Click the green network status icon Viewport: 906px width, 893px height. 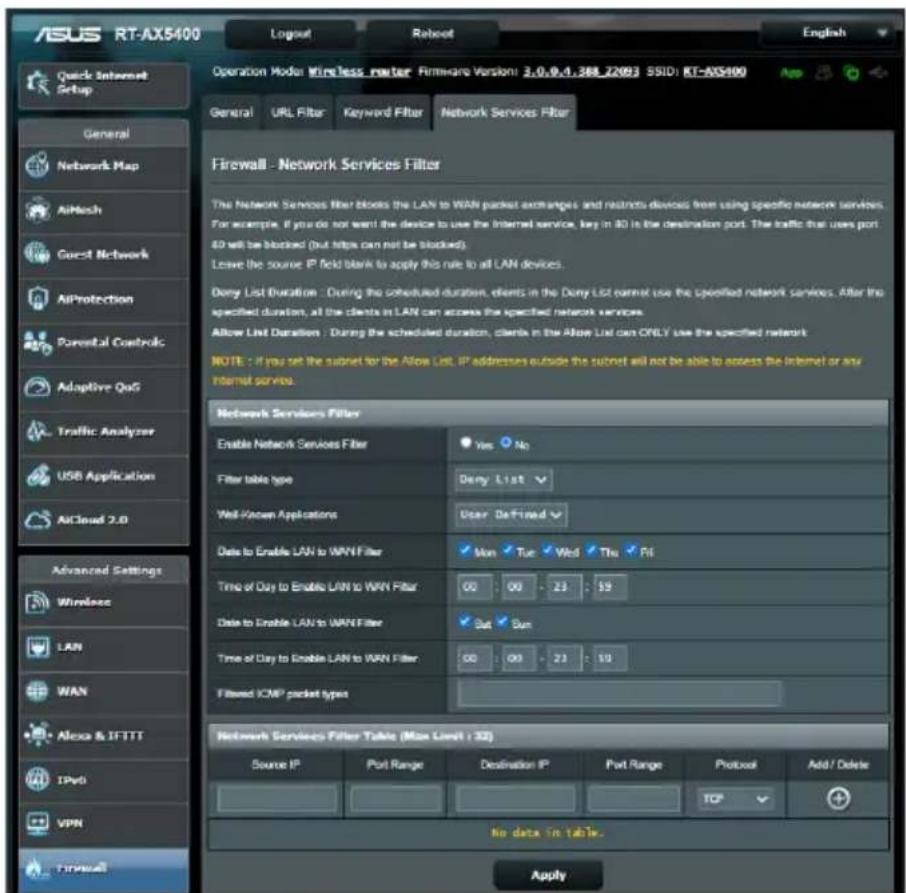(851, 73)
